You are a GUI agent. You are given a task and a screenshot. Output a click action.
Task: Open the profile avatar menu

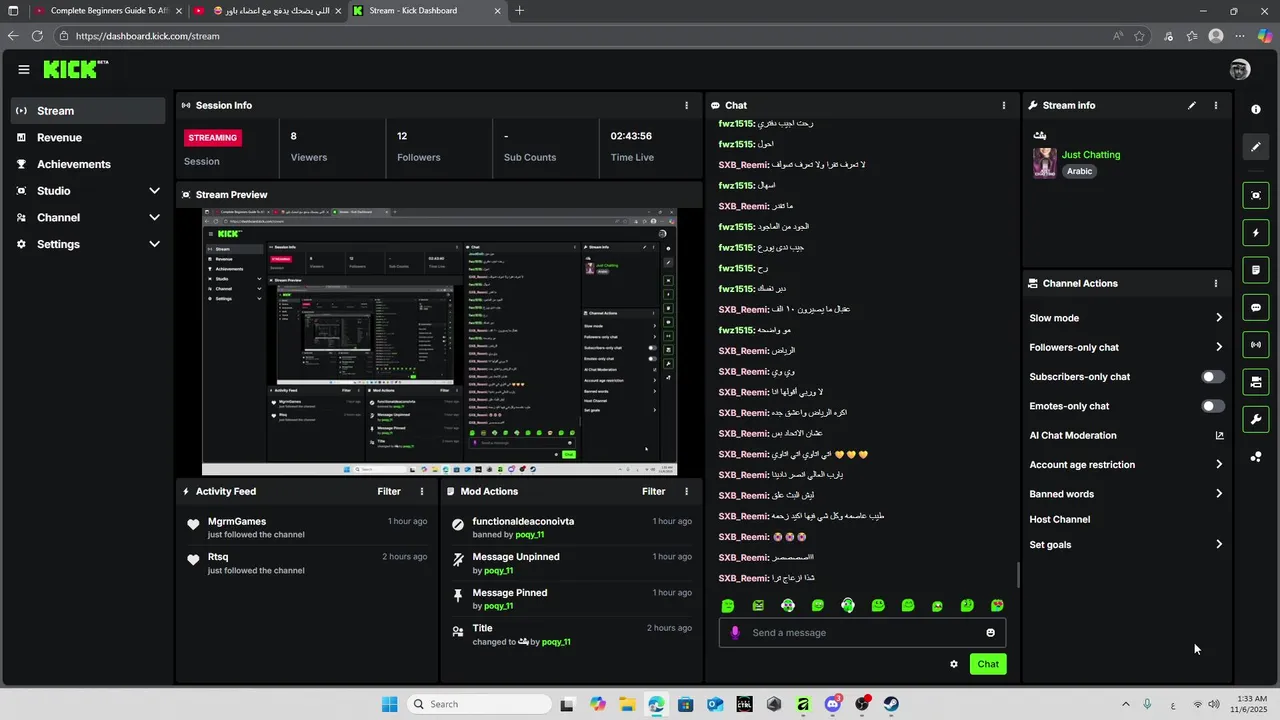[x=1240, y=69]
